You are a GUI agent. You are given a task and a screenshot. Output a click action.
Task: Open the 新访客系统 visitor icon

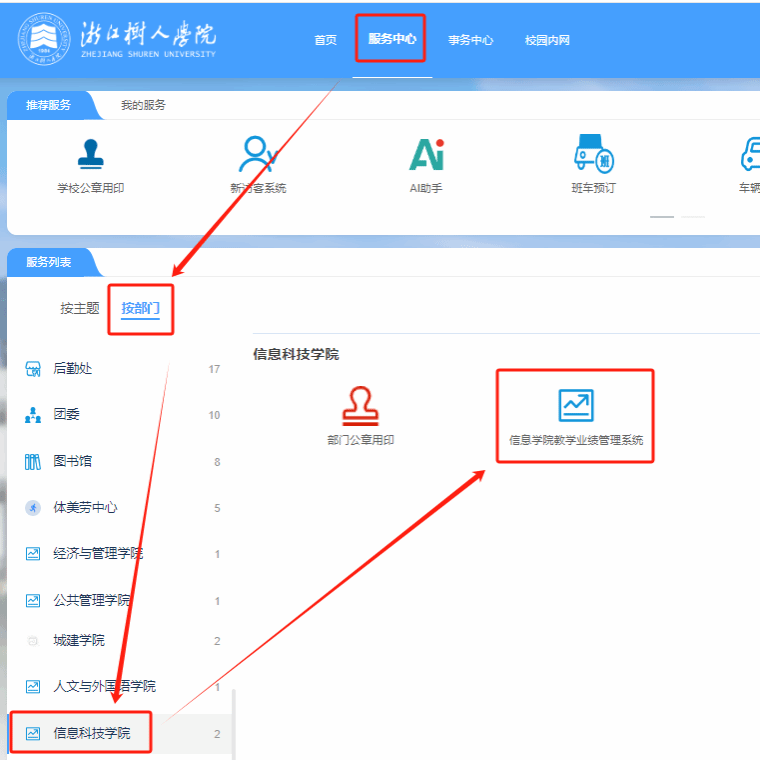(x=257, y=155)
